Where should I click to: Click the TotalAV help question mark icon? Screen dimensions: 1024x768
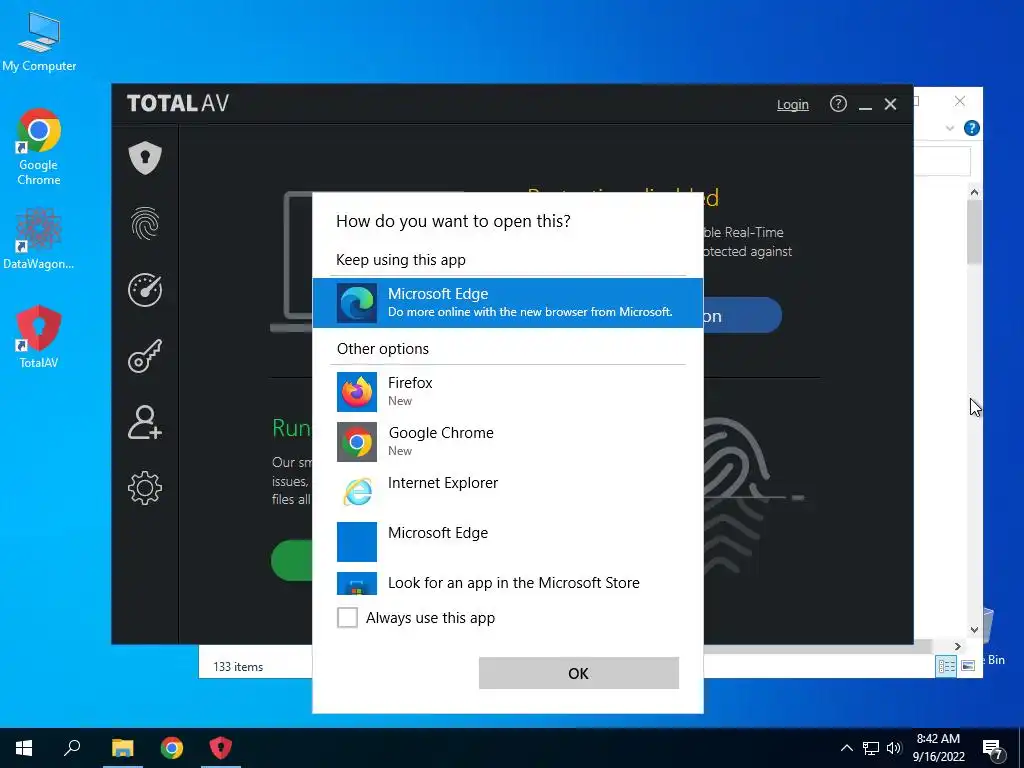[838, 104]
